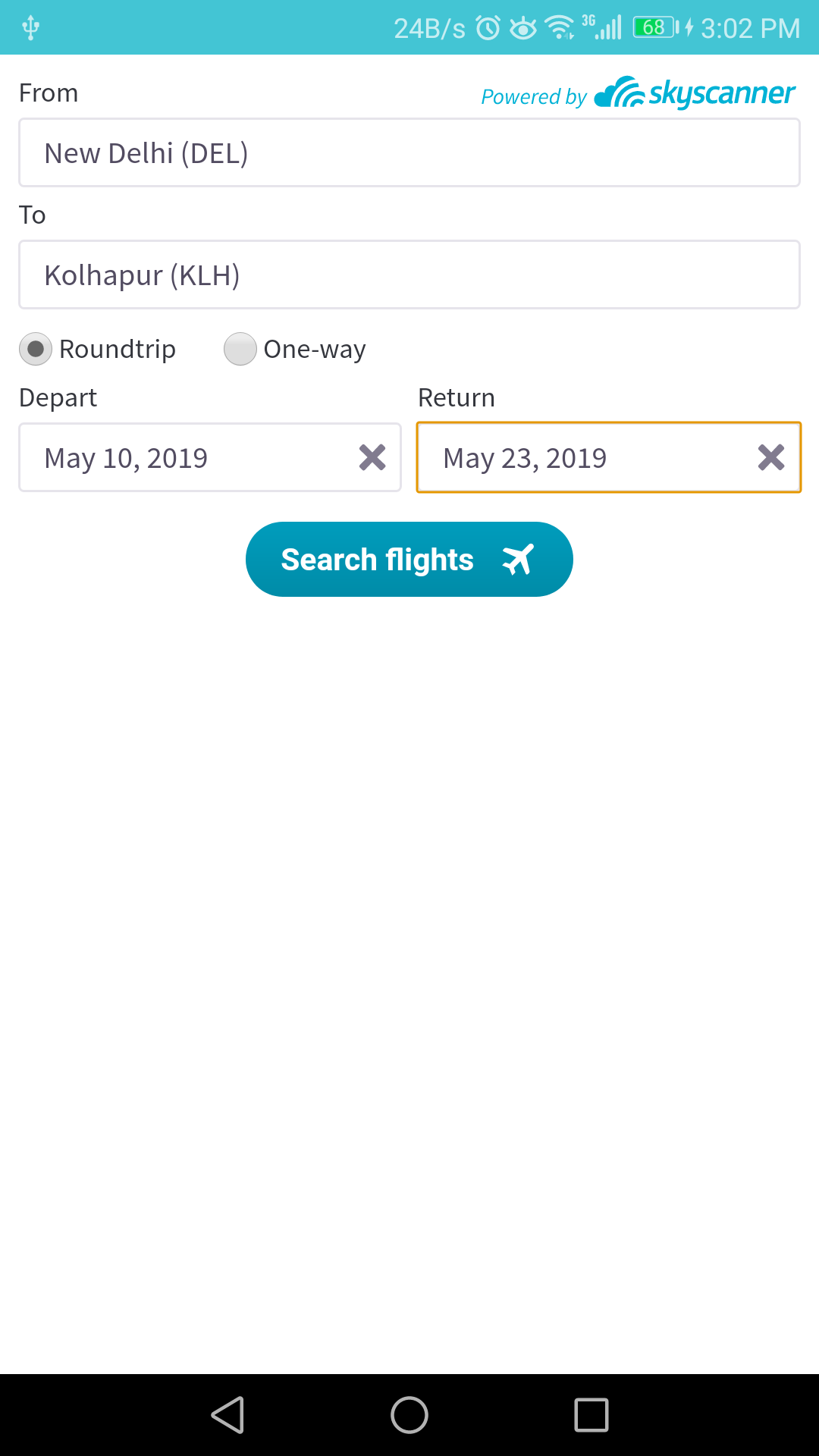Viewport: 819px width, 1456px height.
Task: Open recent apps square icon
Action: tap(591, 1415)
